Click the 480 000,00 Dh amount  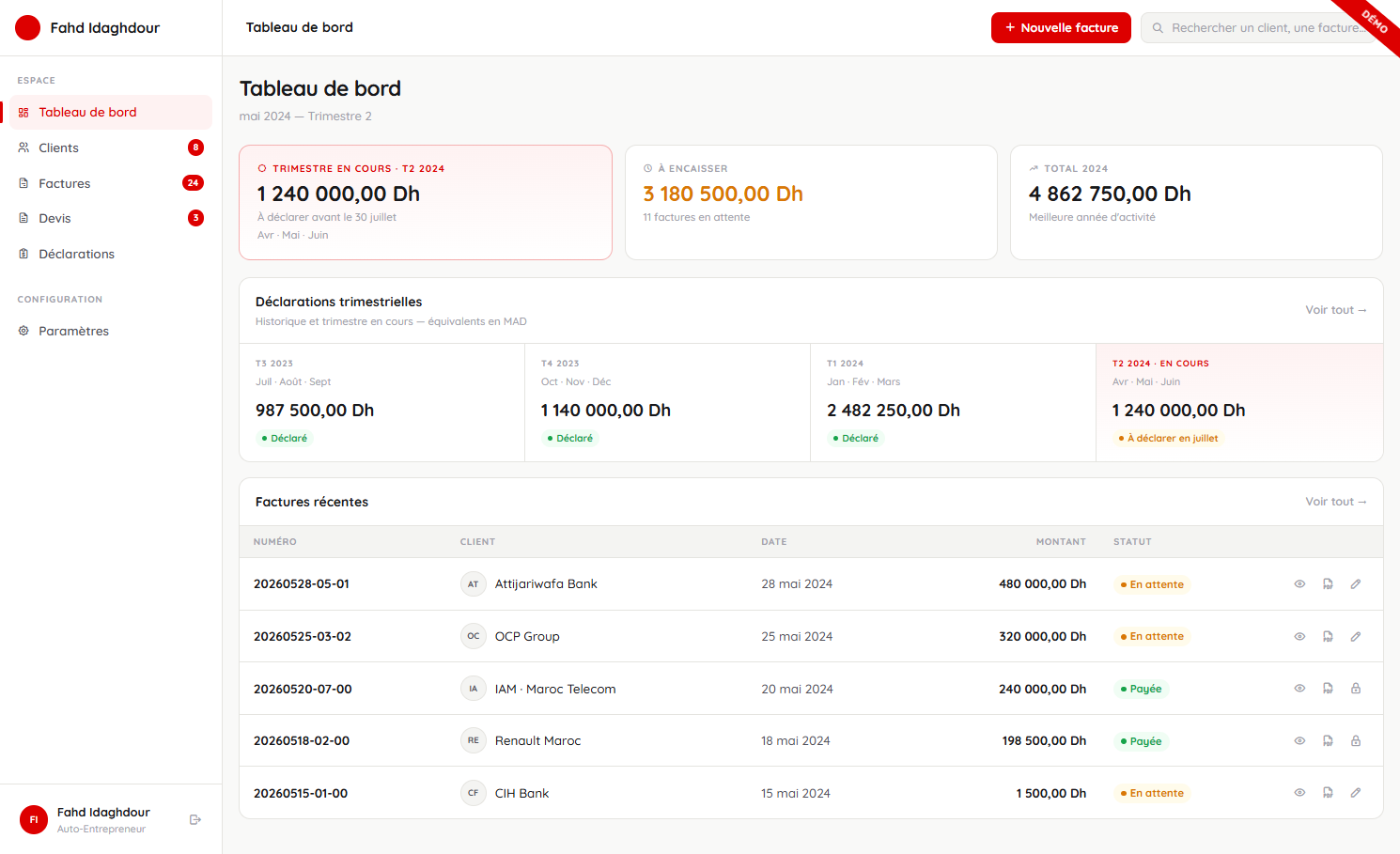click(x=1043, y=584)
